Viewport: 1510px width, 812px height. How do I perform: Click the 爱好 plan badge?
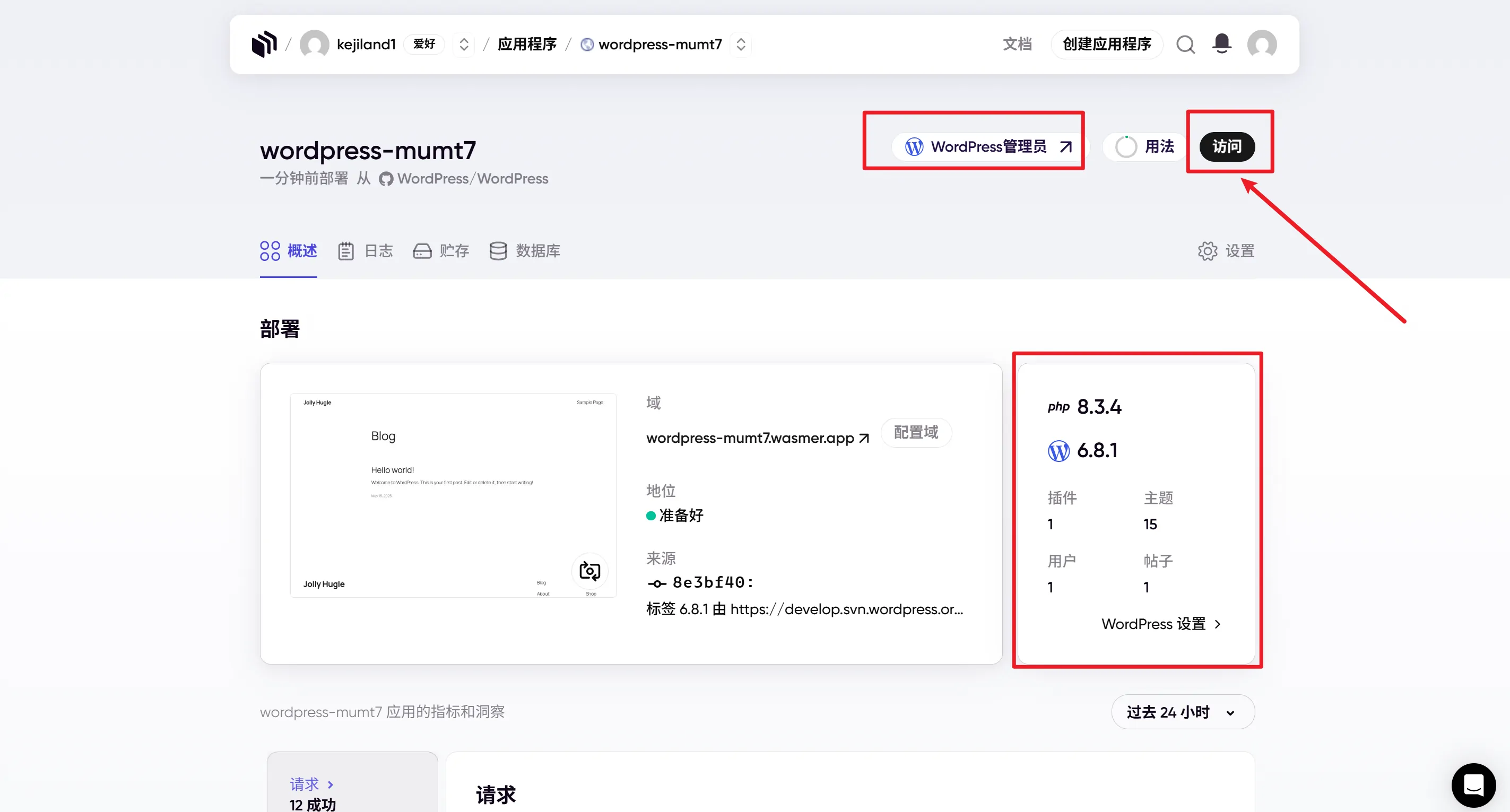pos(424,44)
